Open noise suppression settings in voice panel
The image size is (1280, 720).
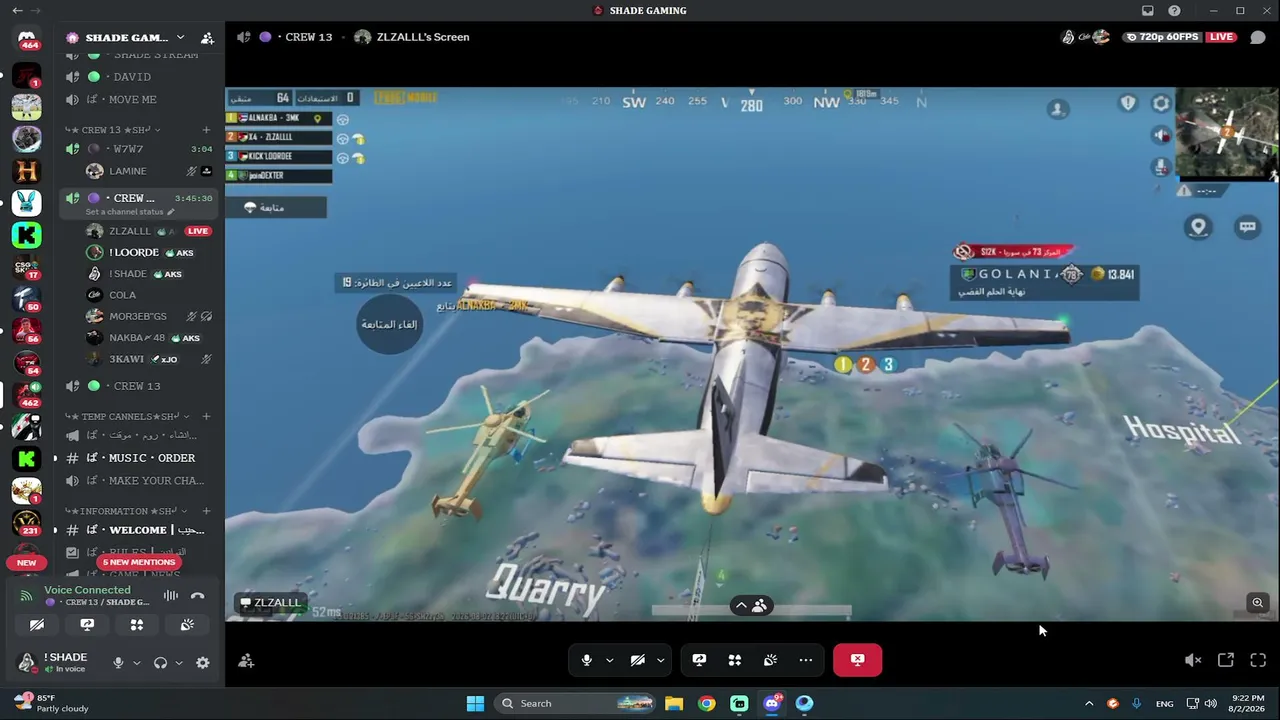click(x=171, y=596)
